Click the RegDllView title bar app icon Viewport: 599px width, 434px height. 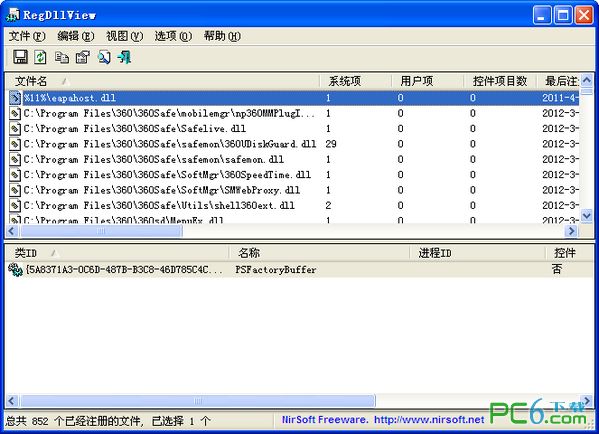13,15
